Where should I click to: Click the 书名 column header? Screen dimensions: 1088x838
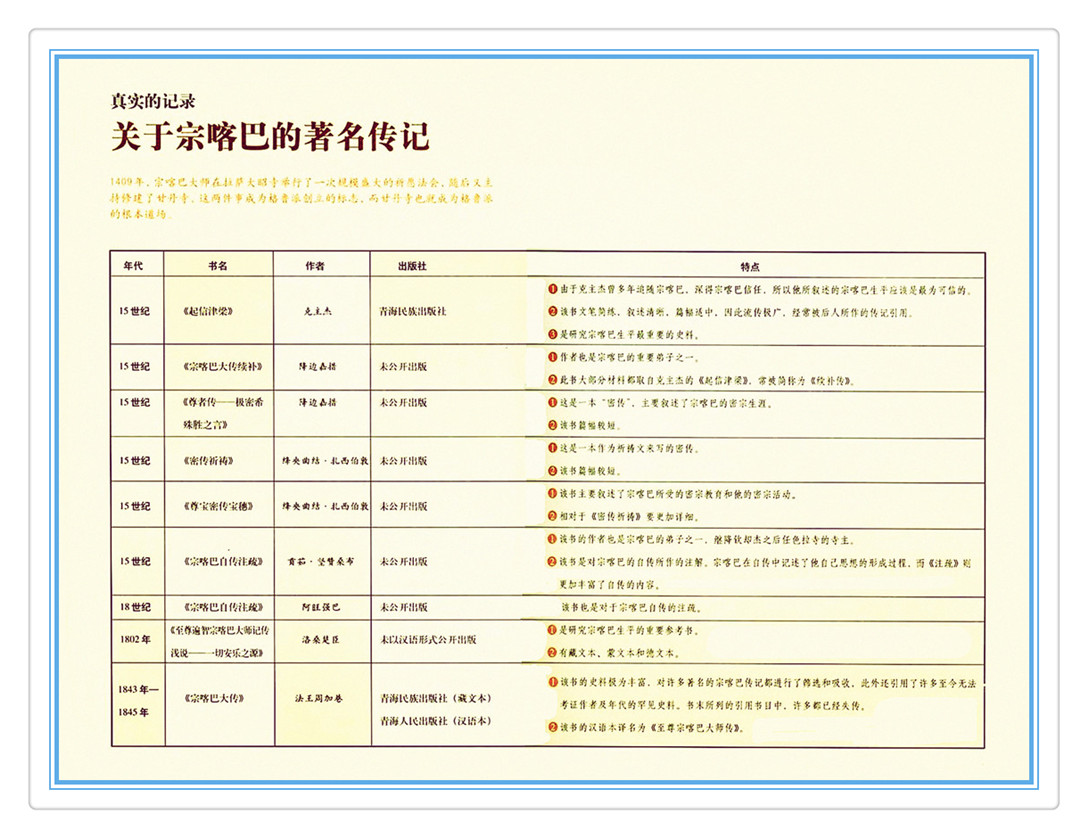pyautogui.click(x=218, y=266)
